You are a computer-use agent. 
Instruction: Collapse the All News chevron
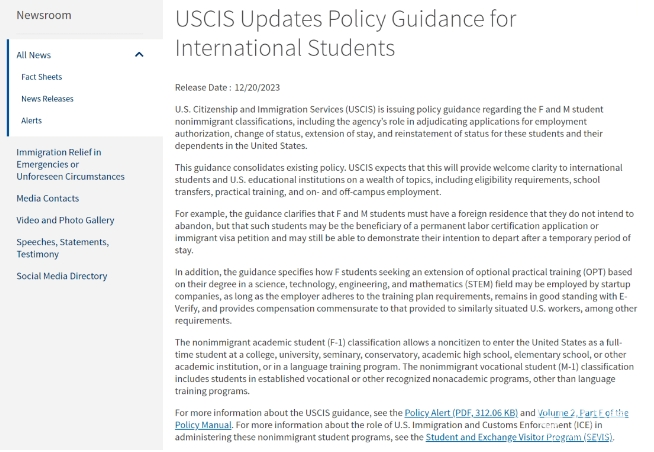coord(139,55)
